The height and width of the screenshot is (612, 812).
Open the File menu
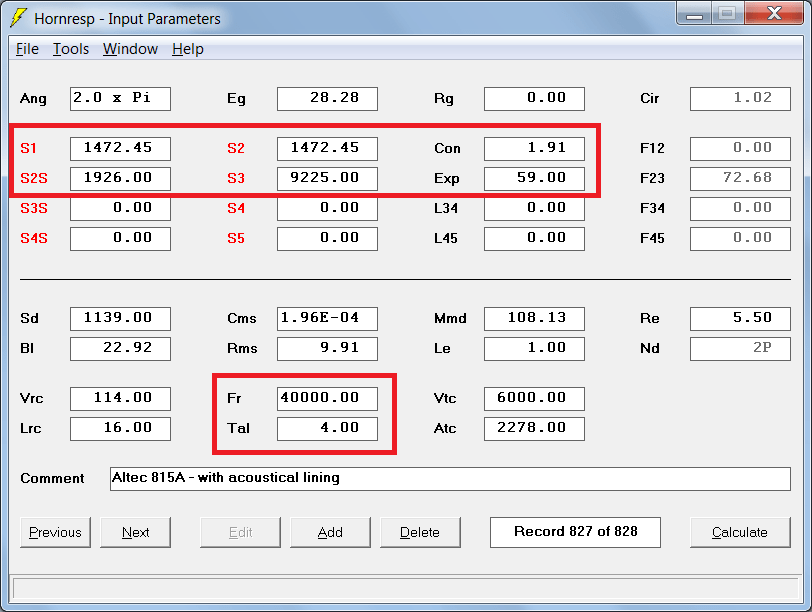click(x=27, y=49)
